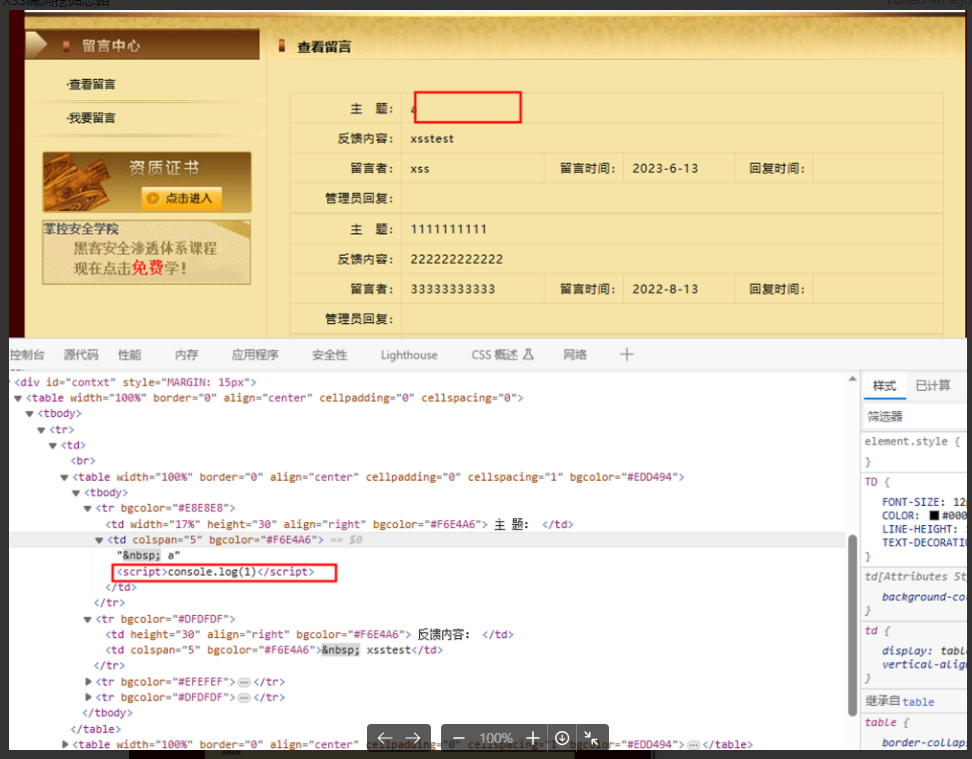This screenshot has height=759, width=972.
Task: Click the 222222222222 feedback cell
Action: click(x=673, y=259)
